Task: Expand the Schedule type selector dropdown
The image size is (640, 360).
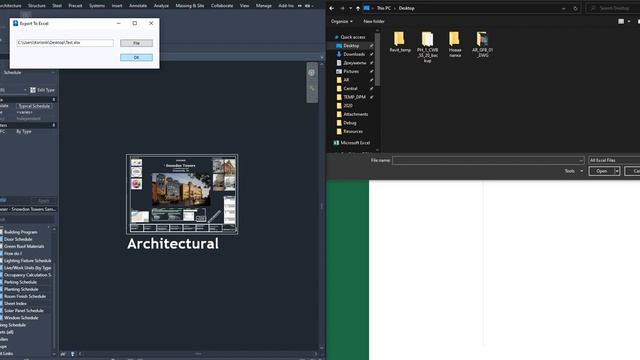Action: (53, 73)
